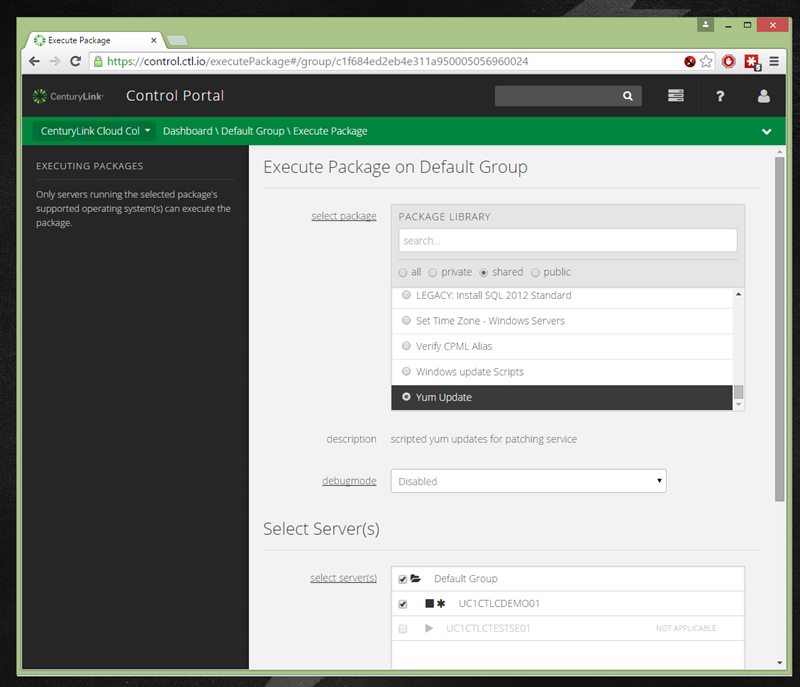Click the Default Group breadcrumb

point(253,131)
